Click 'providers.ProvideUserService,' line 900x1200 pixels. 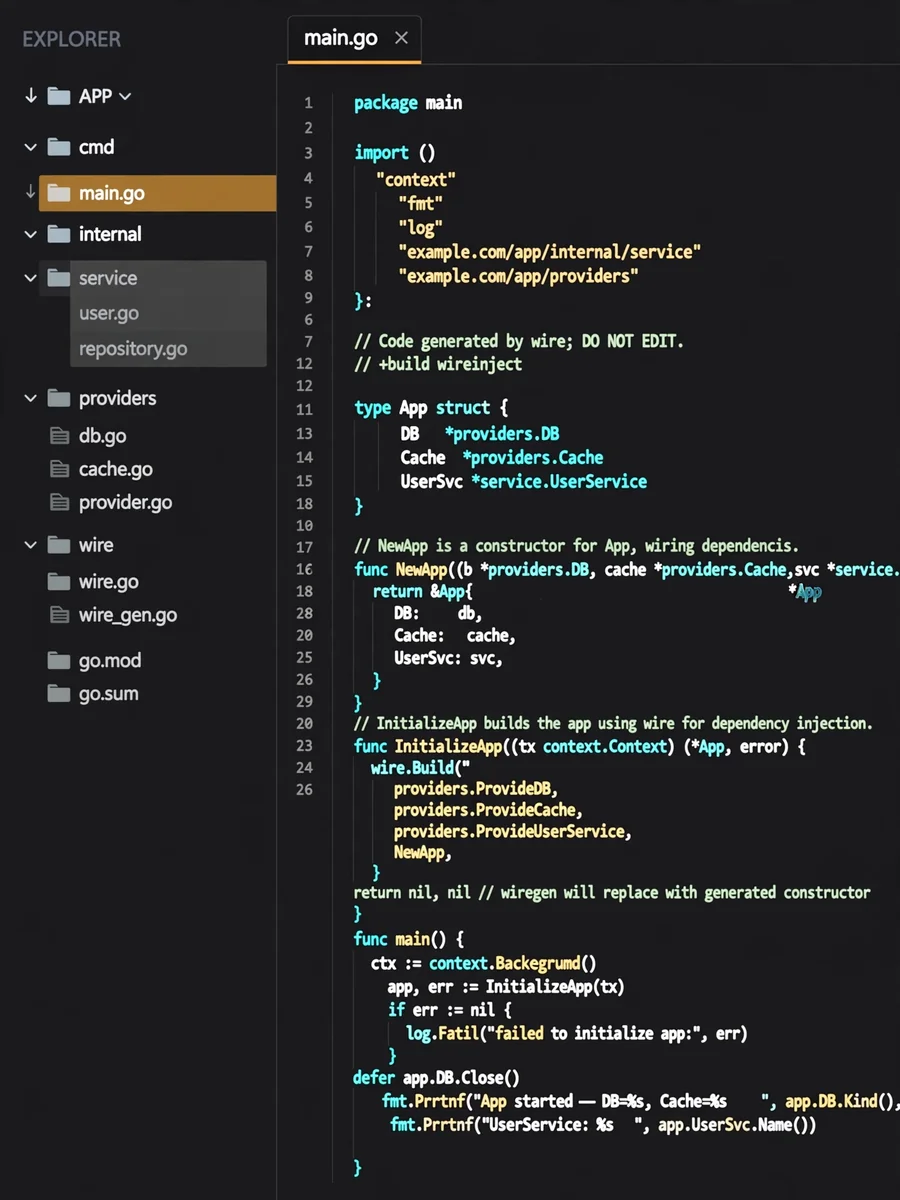(512, 831)
